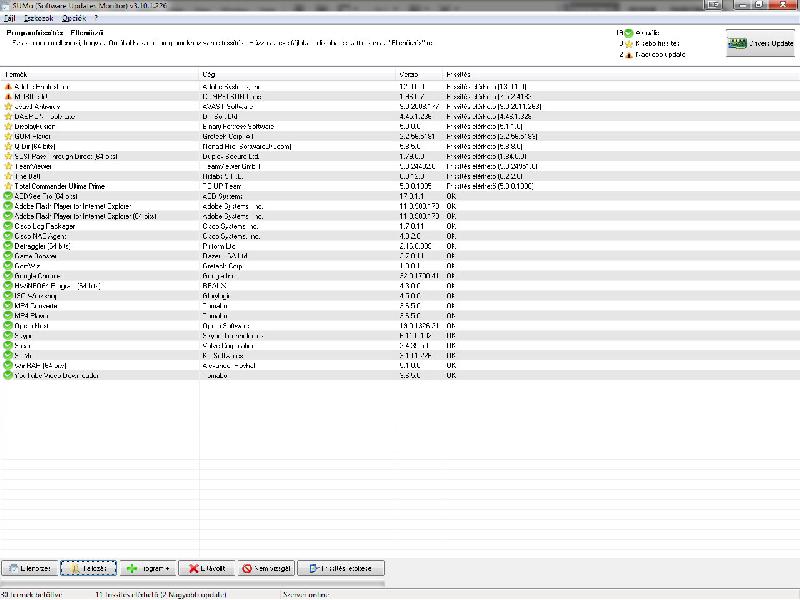Open the question mark help menu
Viewport: 800px width, 600px height.
point(96,18)
